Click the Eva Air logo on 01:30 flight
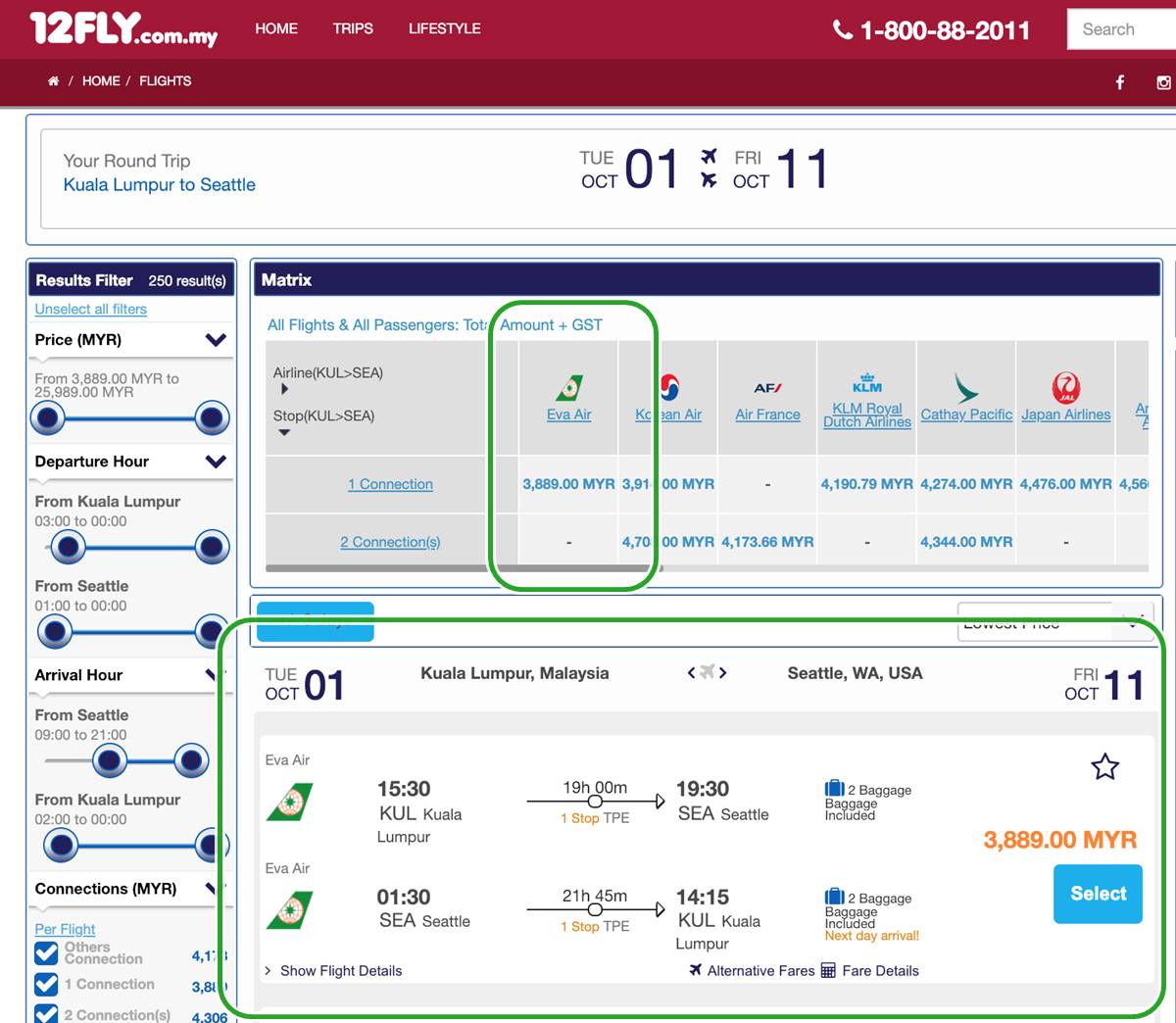This screenshot has width=1176, height=1023. (x=290, y=909)
